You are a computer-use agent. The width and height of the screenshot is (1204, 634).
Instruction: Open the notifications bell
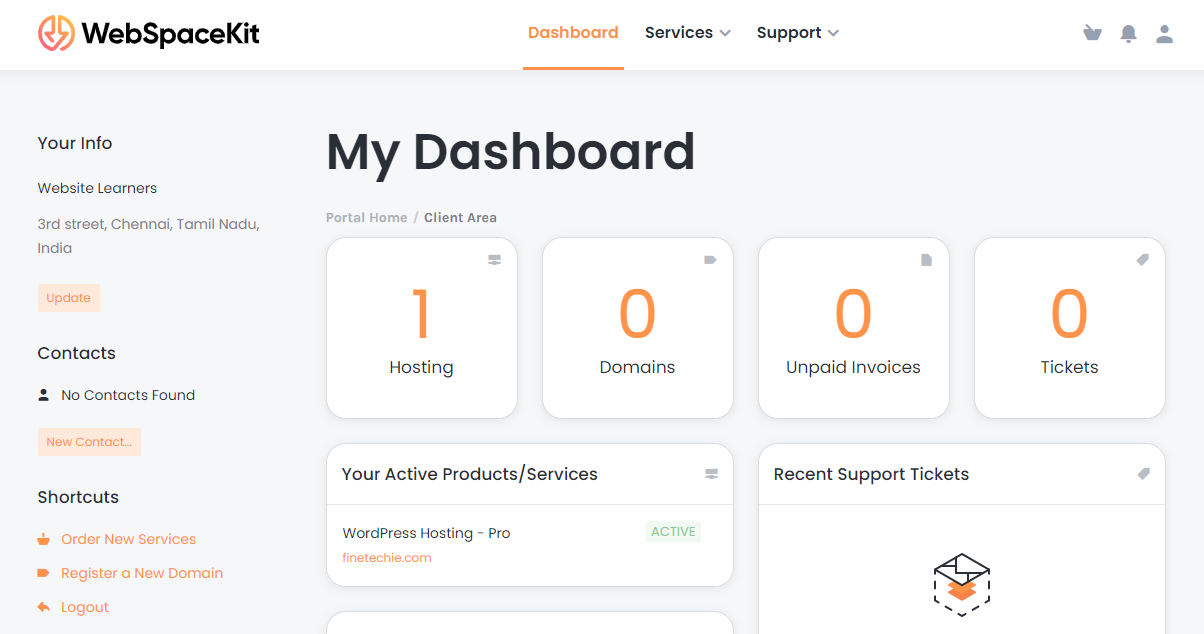pos(1128,34)
